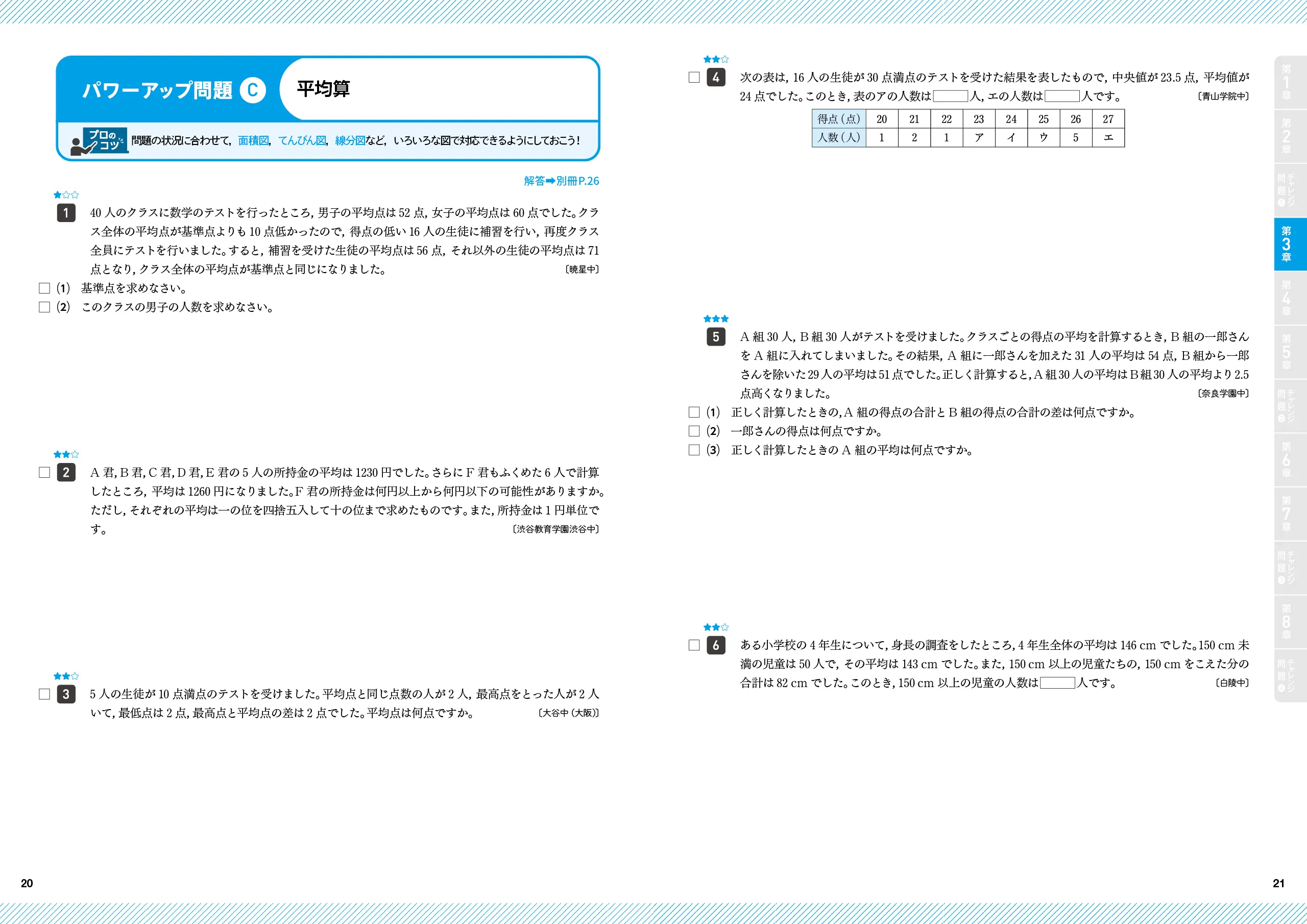Image resolution: width=1307 pixels, height=924 pixels.
Task: Check problem 5 (3) A組の平均 box
Action: pos(694,450)
